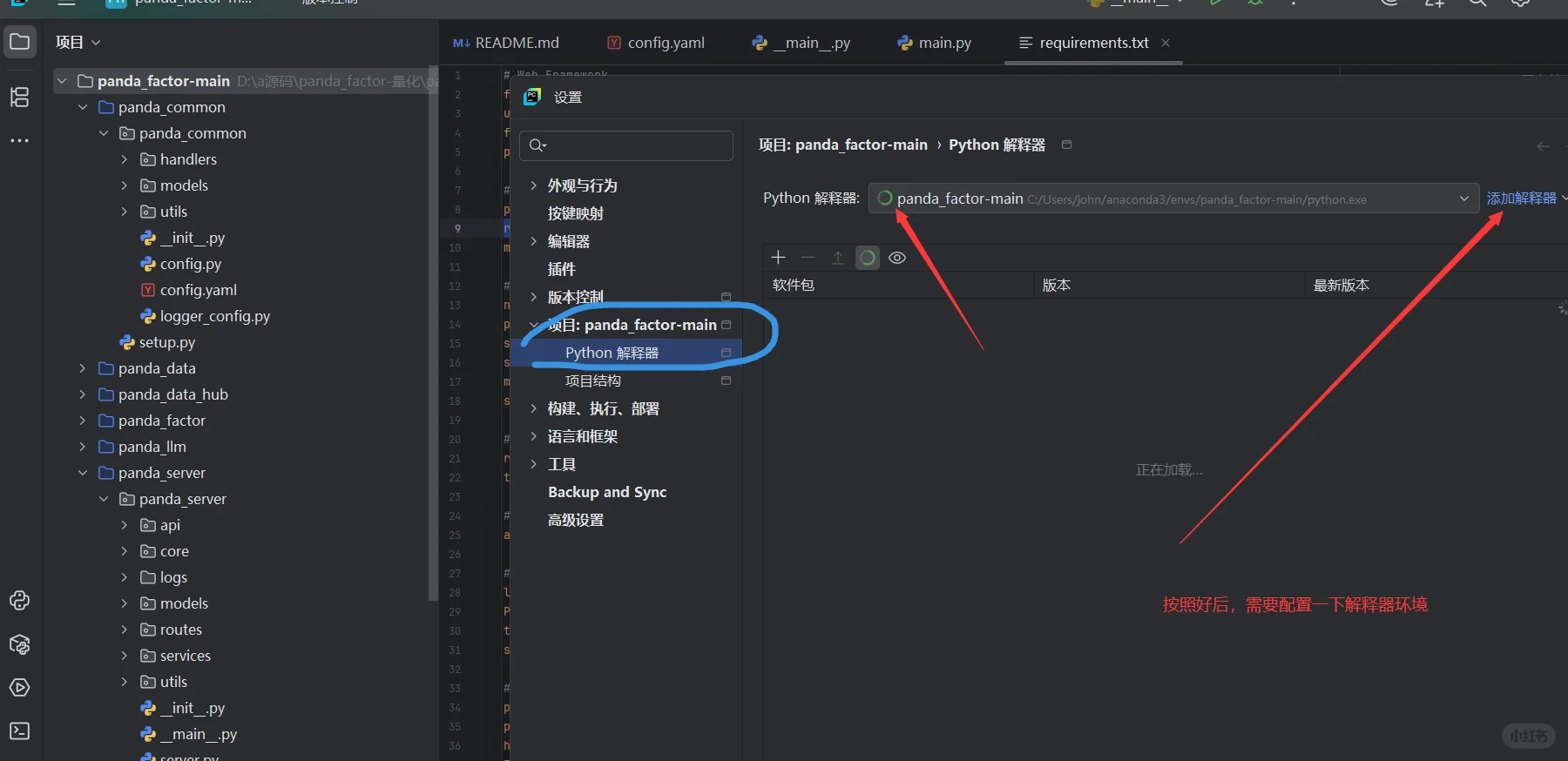The image size is (1568, 761).
Task: Open the Structure tool window icon
Action: click(x=19, y=97)
